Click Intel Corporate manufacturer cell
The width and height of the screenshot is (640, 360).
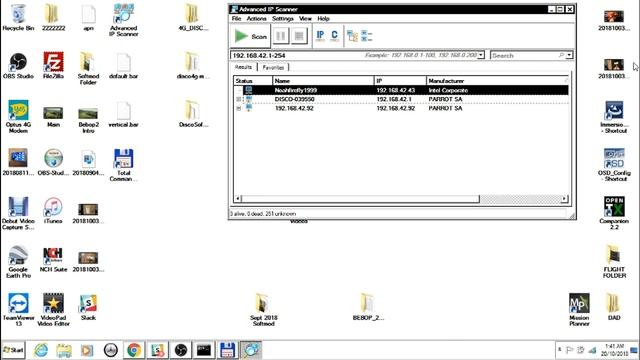click(448, 90)
